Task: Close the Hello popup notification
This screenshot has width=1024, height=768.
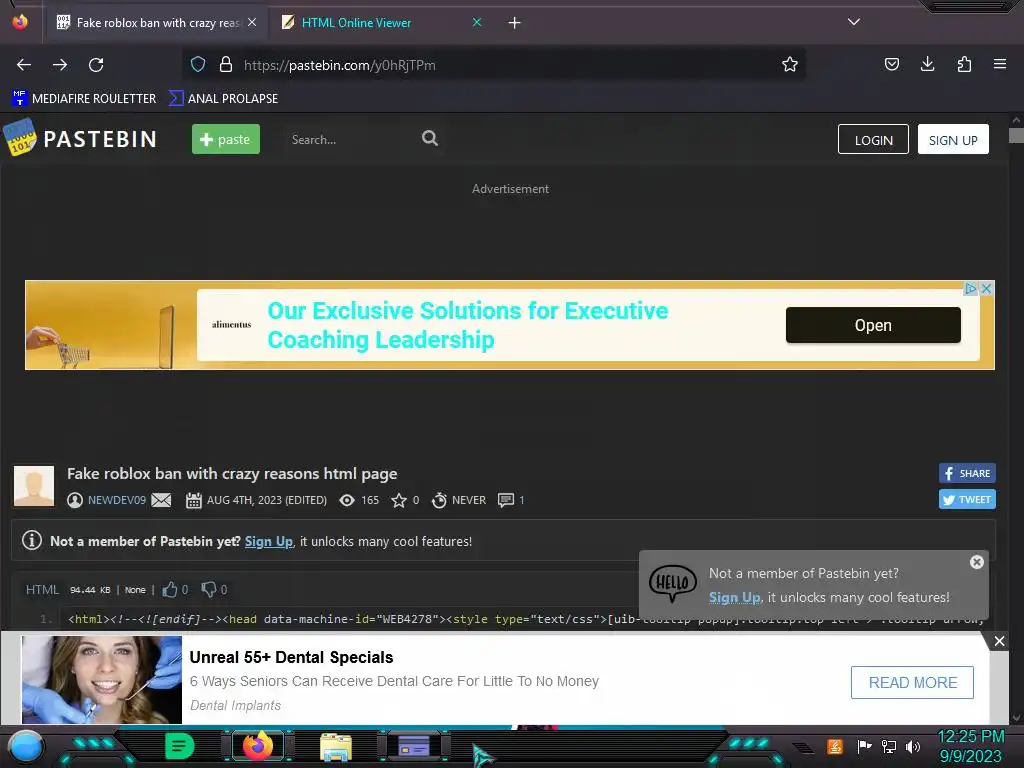Action: point(976,562)
